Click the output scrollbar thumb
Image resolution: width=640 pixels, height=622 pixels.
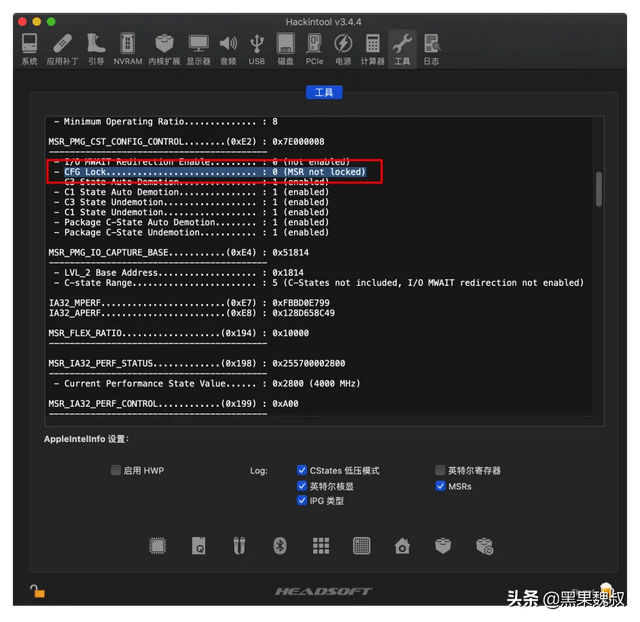[x=599, y=189]
